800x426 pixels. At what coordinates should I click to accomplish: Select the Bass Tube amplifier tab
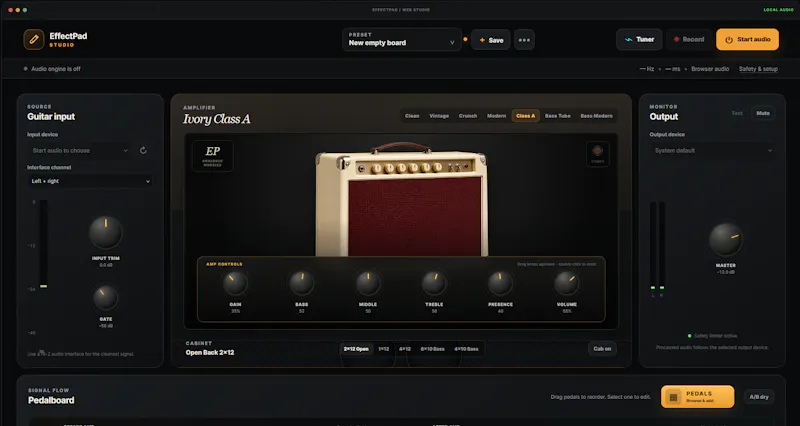pyautogui.click(x=558, y=116)
